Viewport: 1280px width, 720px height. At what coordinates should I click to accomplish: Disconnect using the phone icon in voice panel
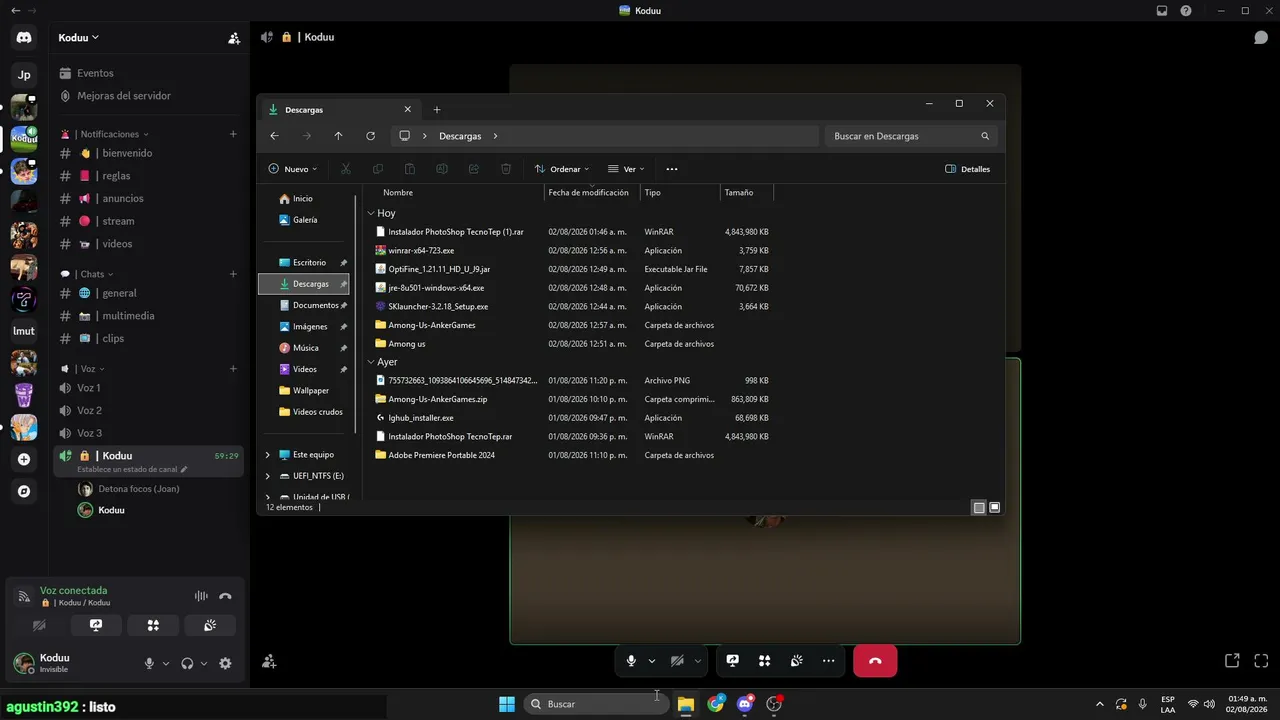pyautogui.click(x=226, y=596)
